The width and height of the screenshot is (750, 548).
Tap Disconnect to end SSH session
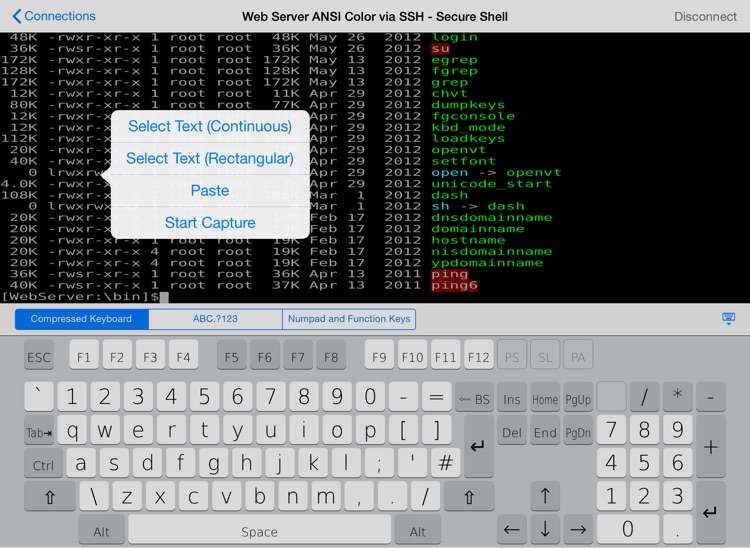(x=705, y=17)
